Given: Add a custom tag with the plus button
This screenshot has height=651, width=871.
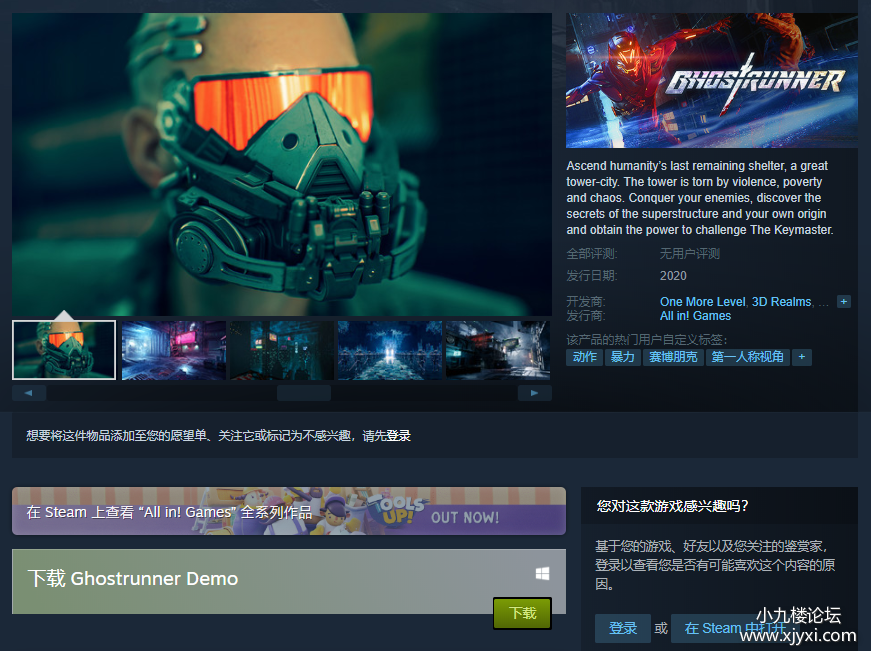Looking at the screenshot, I should [802, 357].
